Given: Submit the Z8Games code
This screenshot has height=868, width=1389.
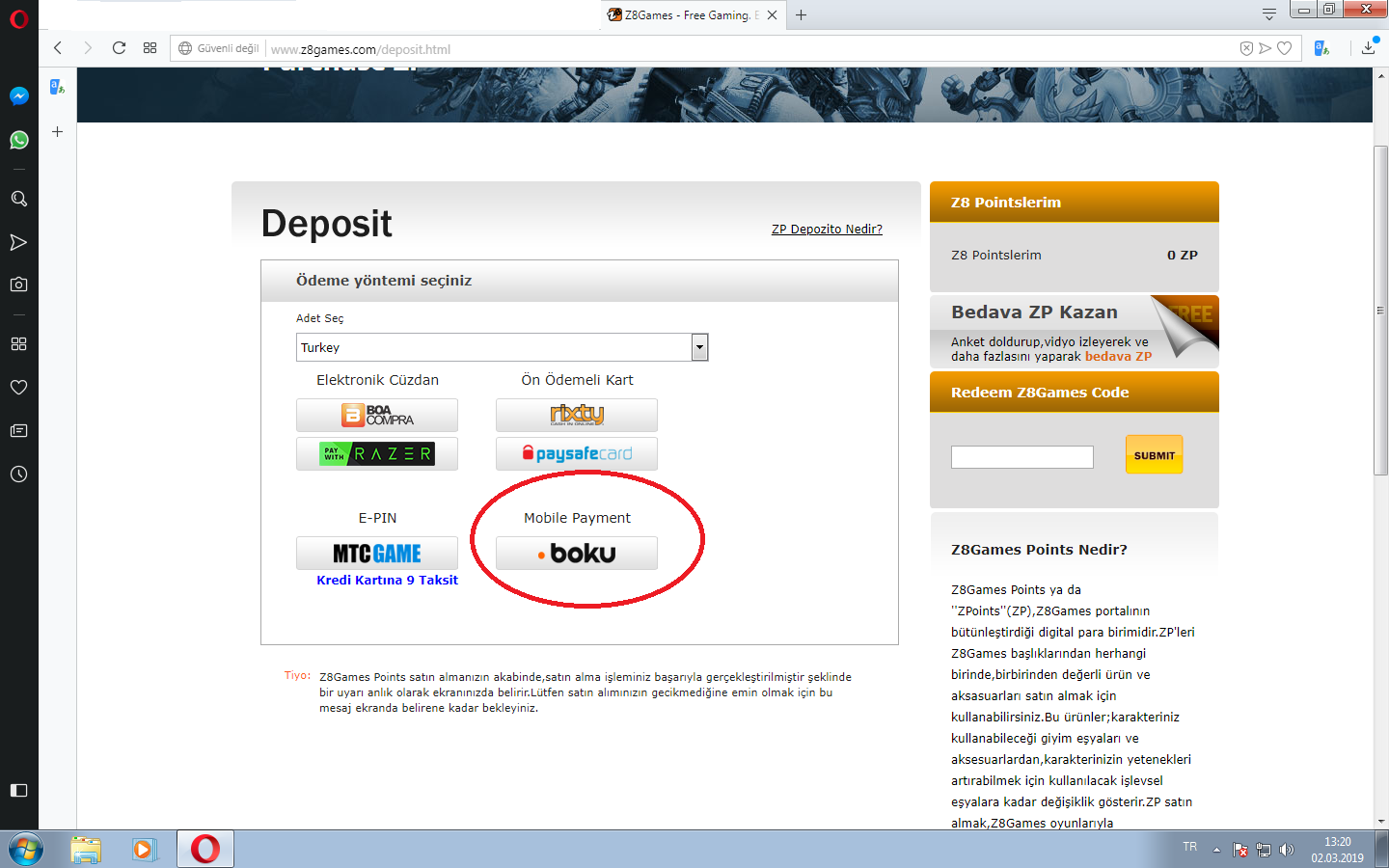Looking at the screenshot, I should click(1154, 454).
